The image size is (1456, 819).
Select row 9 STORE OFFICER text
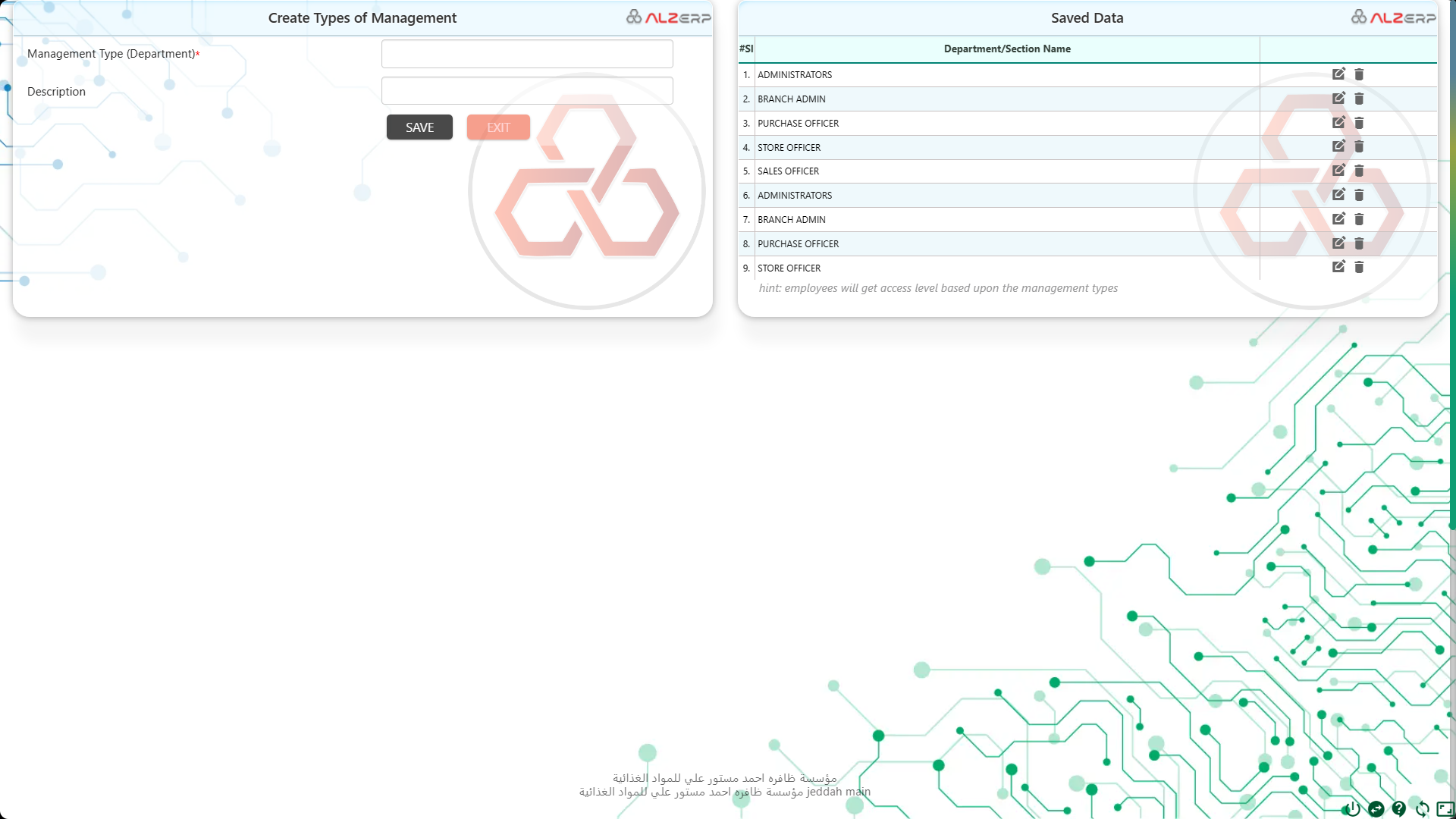point(789,268)
